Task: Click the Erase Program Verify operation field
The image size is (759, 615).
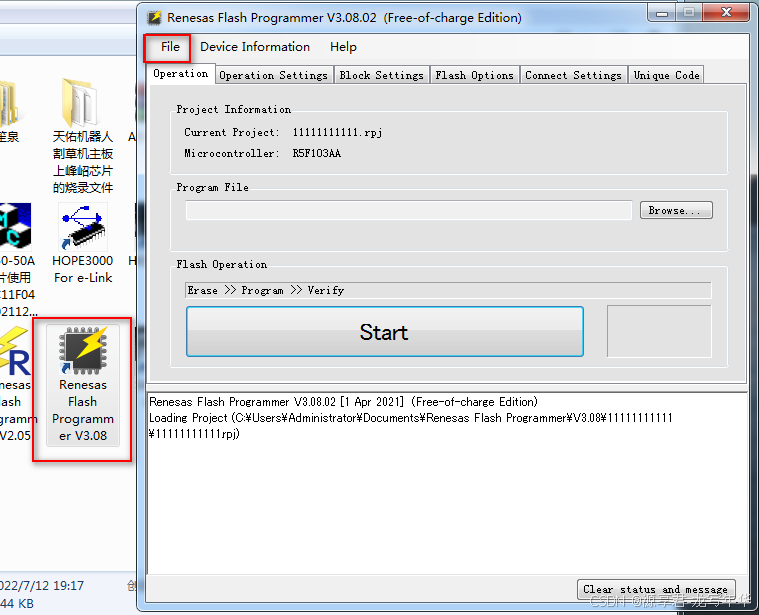Action: pos(448,290)
